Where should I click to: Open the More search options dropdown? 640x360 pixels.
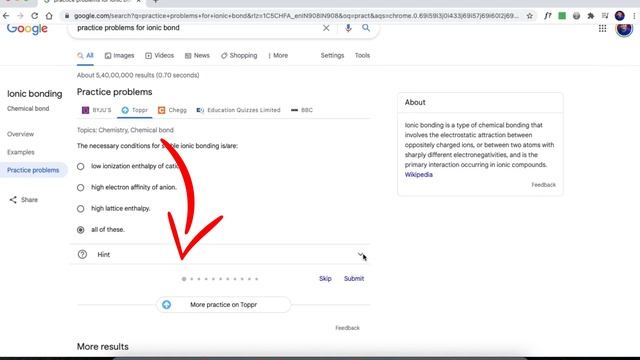(x=278, y=56)
